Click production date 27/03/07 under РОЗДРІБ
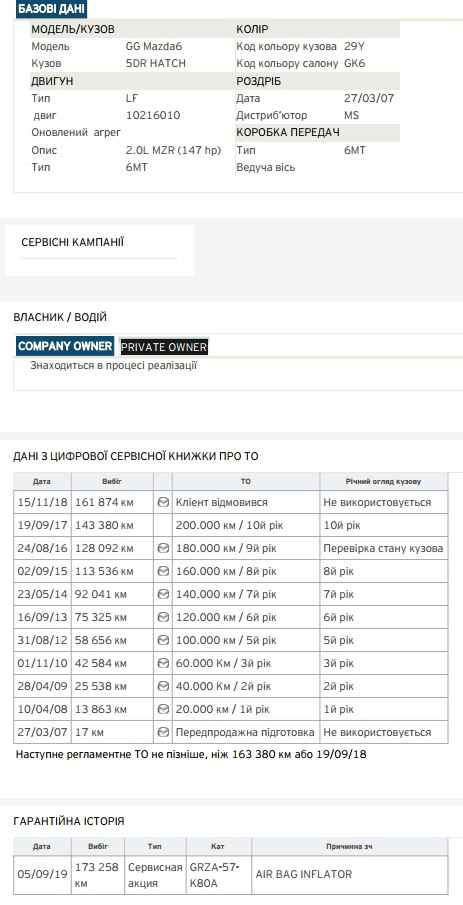Image resolution: width=463 pixels, height=905 pixels. tap(369, 99)
